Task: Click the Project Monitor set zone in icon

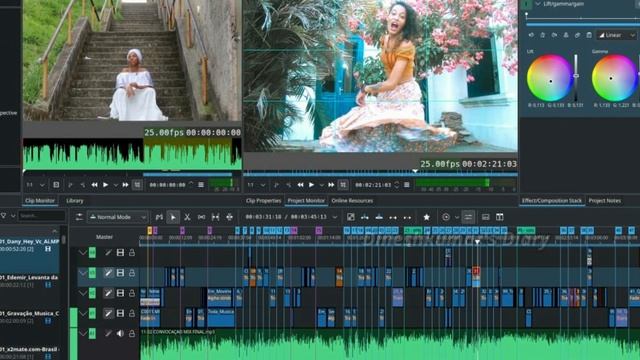Action: pos(276,185)
